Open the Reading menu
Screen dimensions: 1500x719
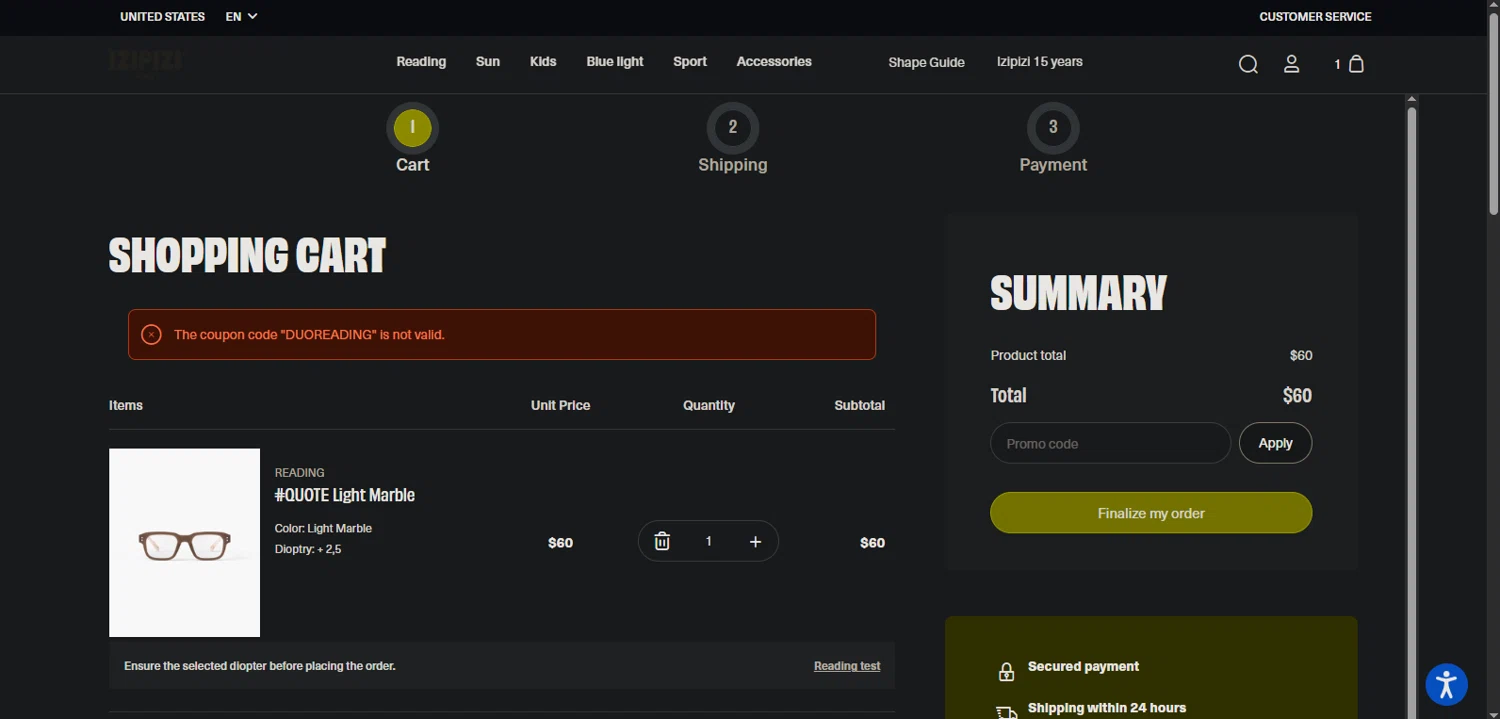[x=421, y=62]
